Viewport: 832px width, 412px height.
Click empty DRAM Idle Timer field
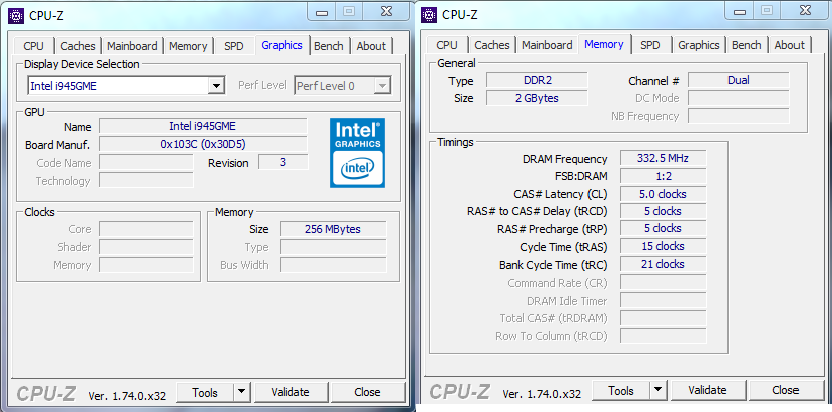point(663,301)
